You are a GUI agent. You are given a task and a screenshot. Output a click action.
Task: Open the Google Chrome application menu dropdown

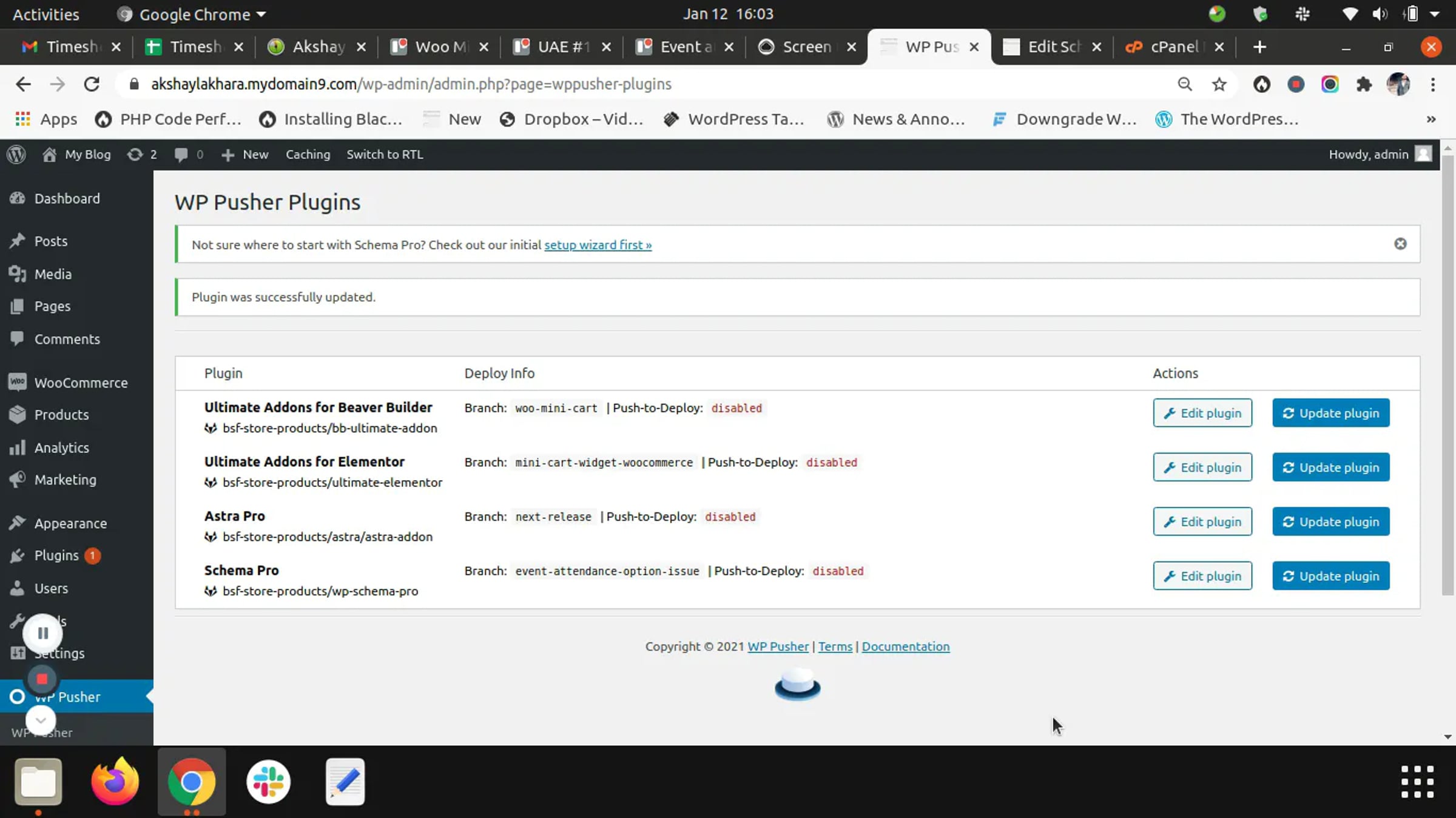(x=194, y=14)
